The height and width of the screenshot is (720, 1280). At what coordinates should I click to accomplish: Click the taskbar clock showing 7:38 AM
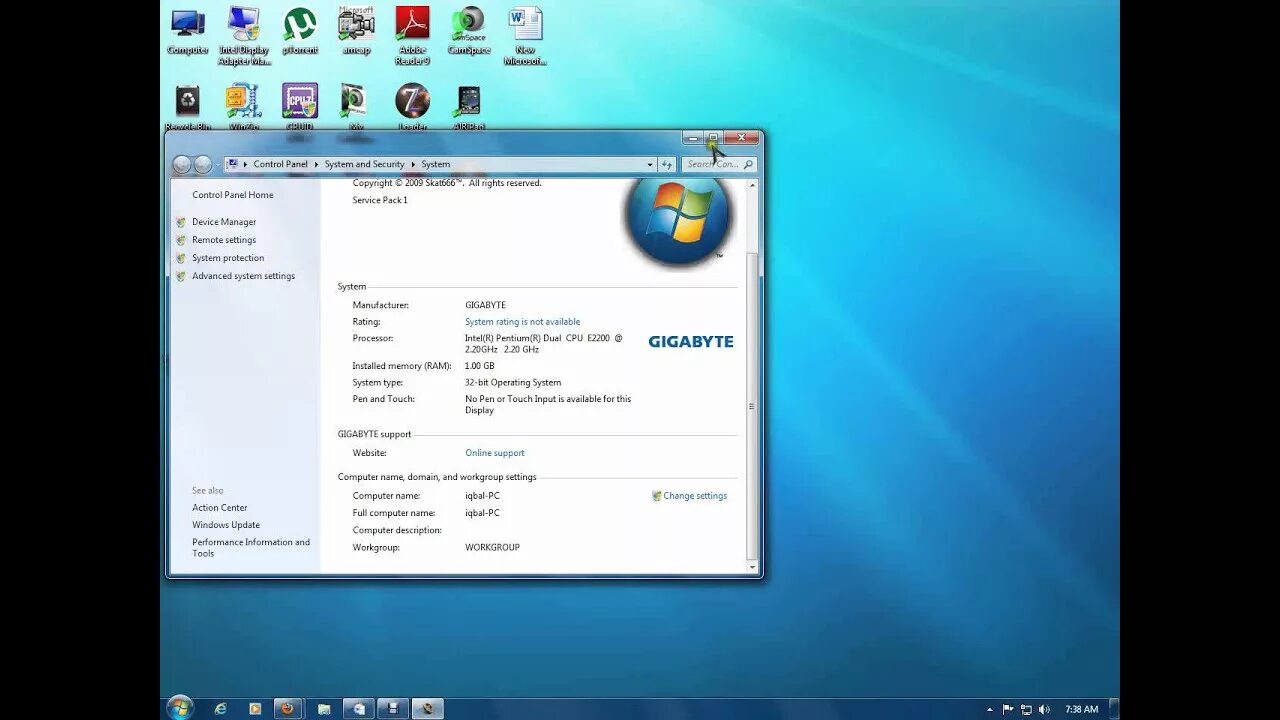(1082, 709)
